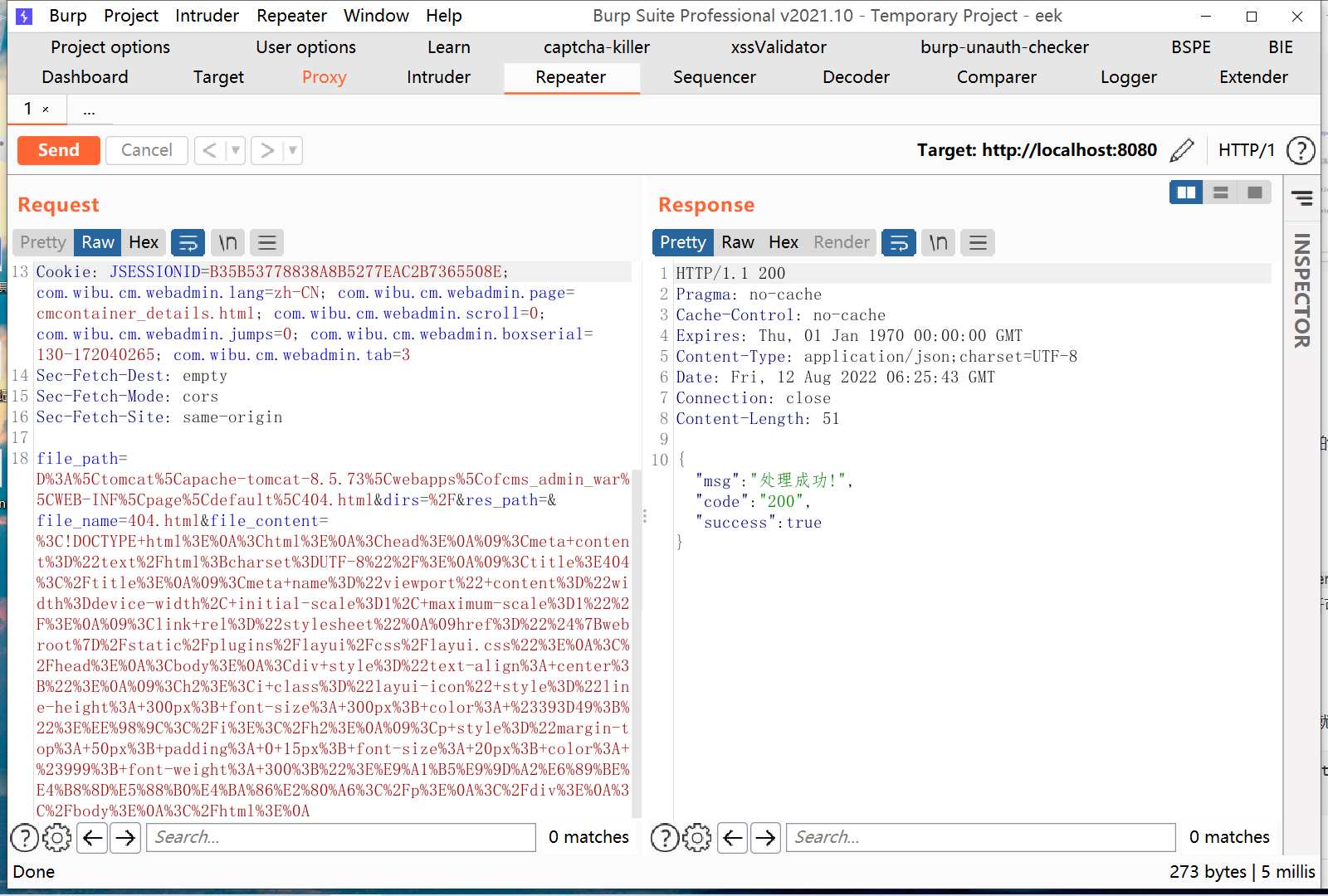The height and width of the screenshot is (896, 1328).
Task: Focus the response search field
Action: [981, 838]
